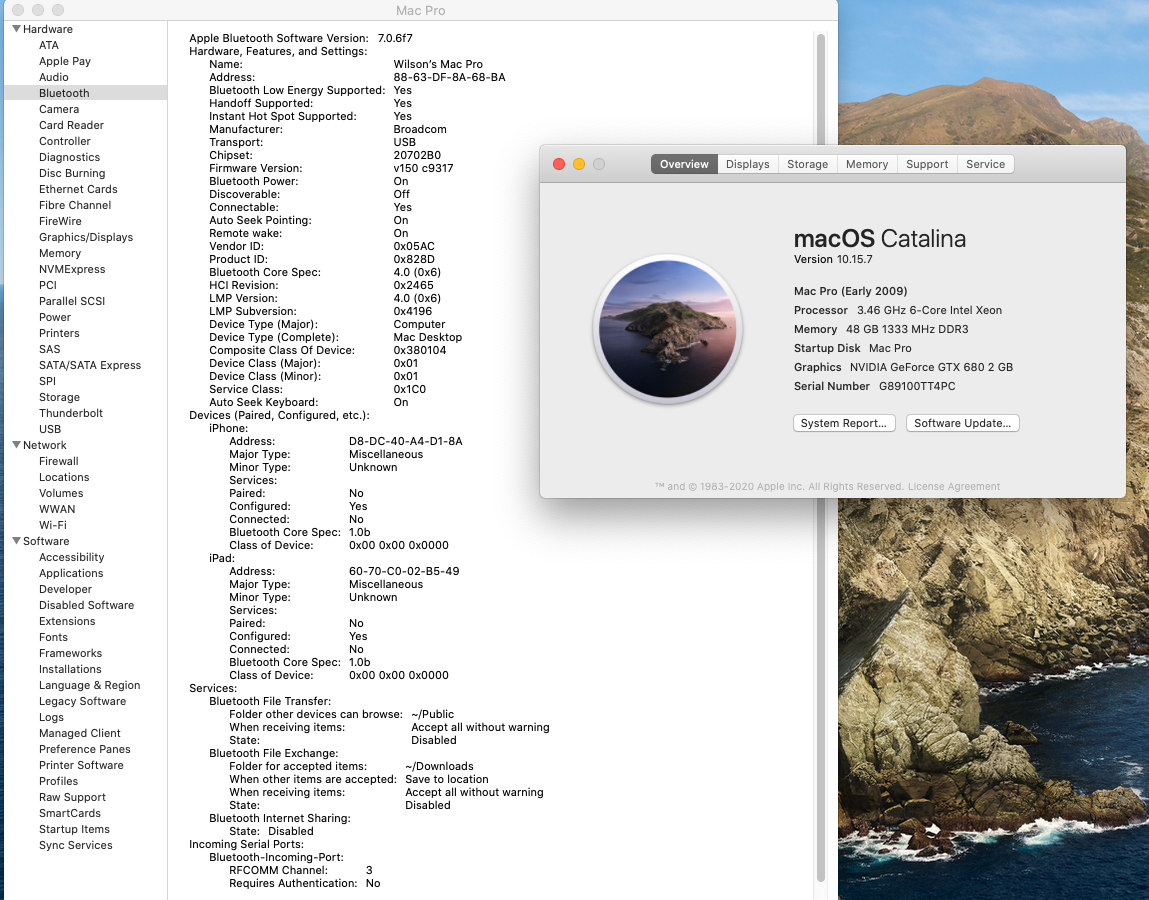Open the Memory tab in About This Mac
1149x900 pixels.
(x=867, y=164)
